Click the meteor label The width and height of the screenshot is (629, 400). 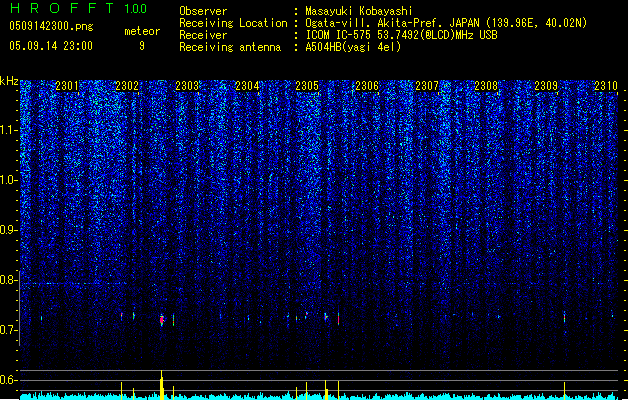coord(142,31)
